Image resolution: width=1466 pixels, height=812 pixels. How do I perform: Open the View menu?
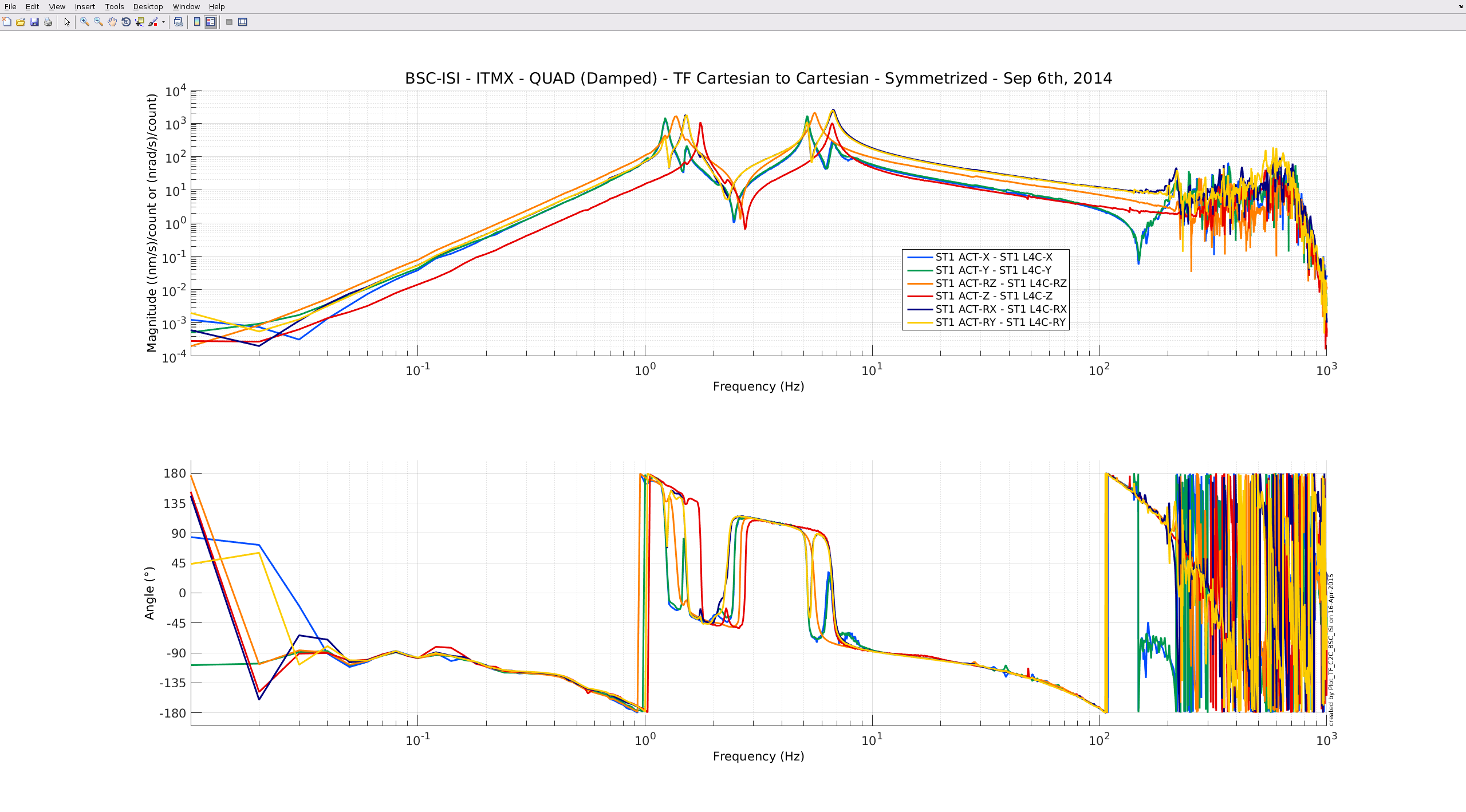(x=57, y=6)
